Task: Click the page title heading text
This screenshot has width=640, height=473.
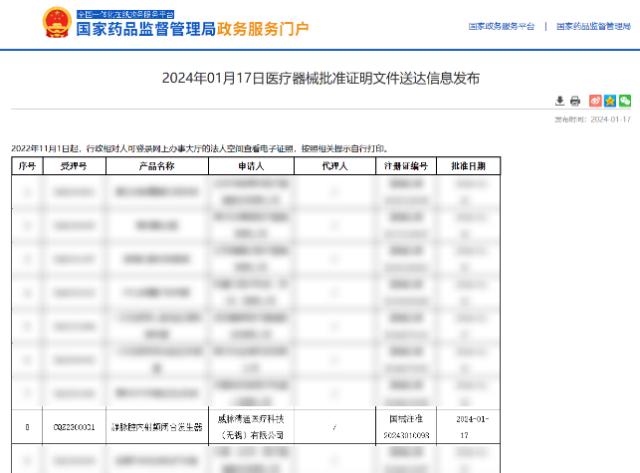Action: pos(320,77)
